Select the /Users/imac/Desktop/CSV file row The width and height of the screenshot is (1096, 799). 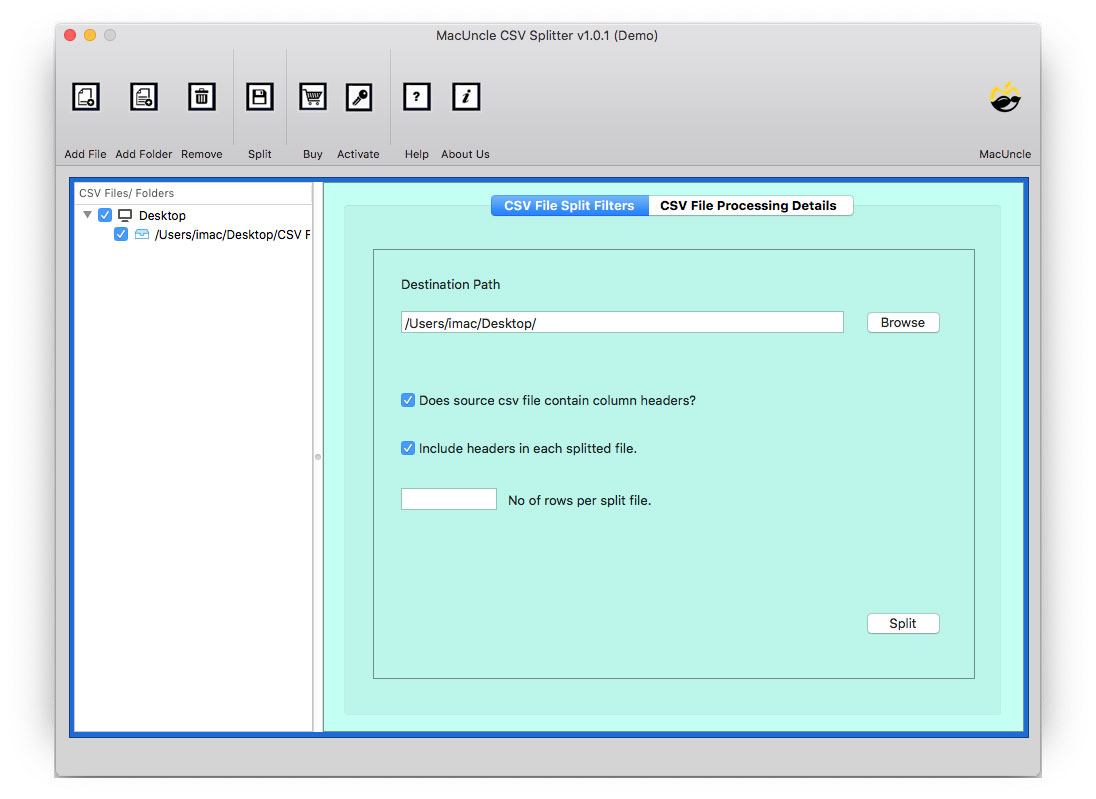[193, 234]
